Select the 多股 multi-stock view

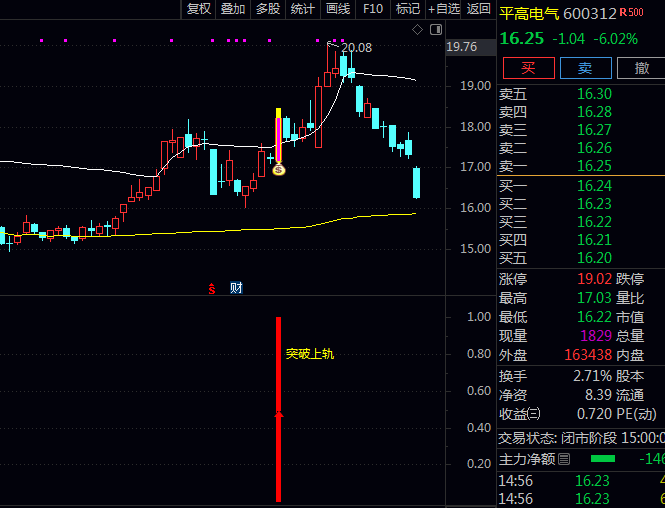pos(268,9)
